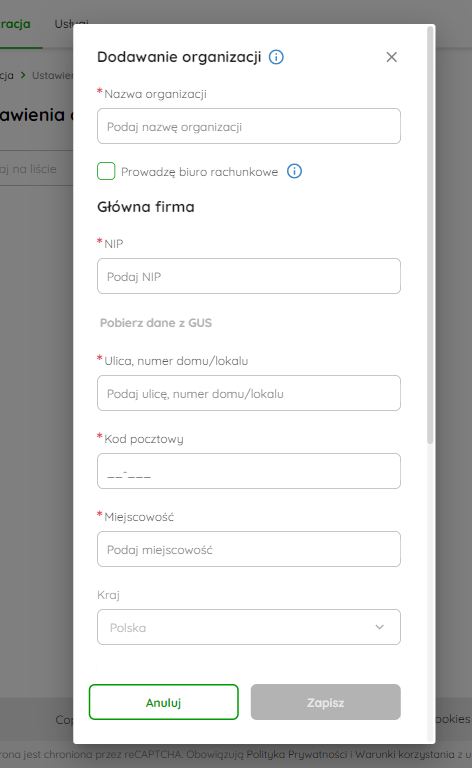Expand country list using chevron arrow
This screenshot has height=768, width=472.
[379, 627]
